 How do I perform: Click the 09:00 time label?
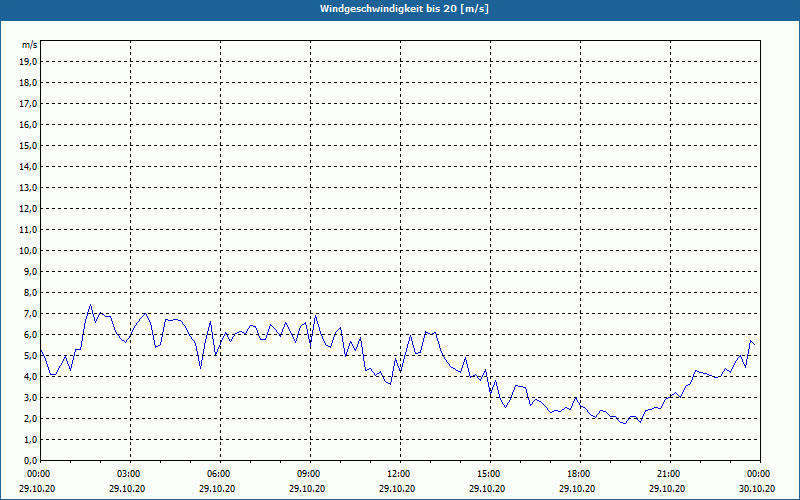[310, 474]
